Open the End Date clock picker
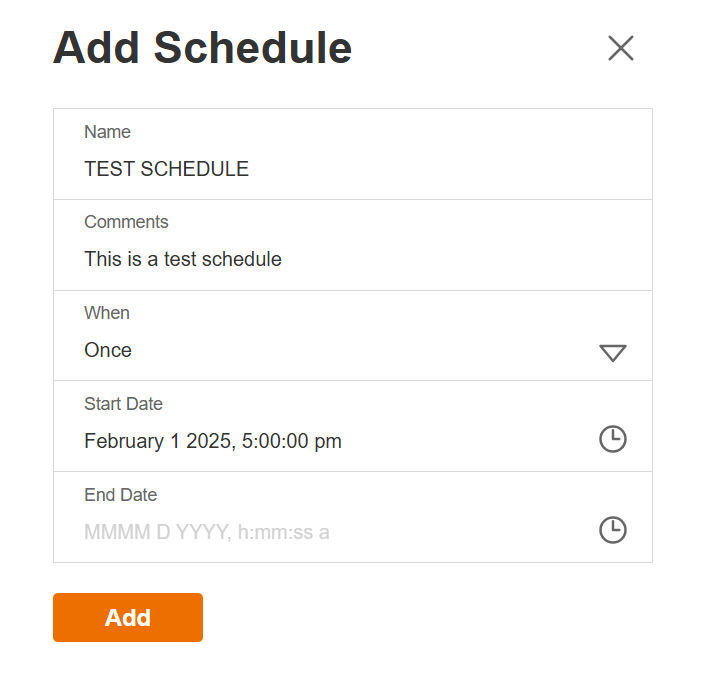The height and width of the screenshot is (687, 703). point(612,530)
